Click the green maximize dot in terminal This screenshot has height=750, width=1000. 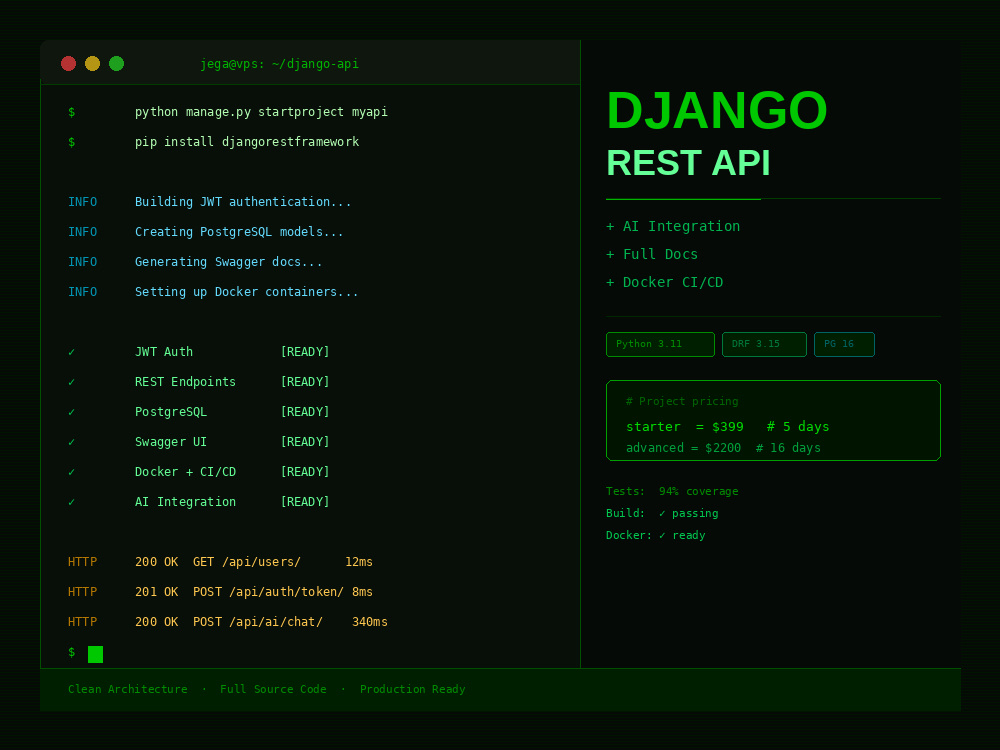point(116,64)
